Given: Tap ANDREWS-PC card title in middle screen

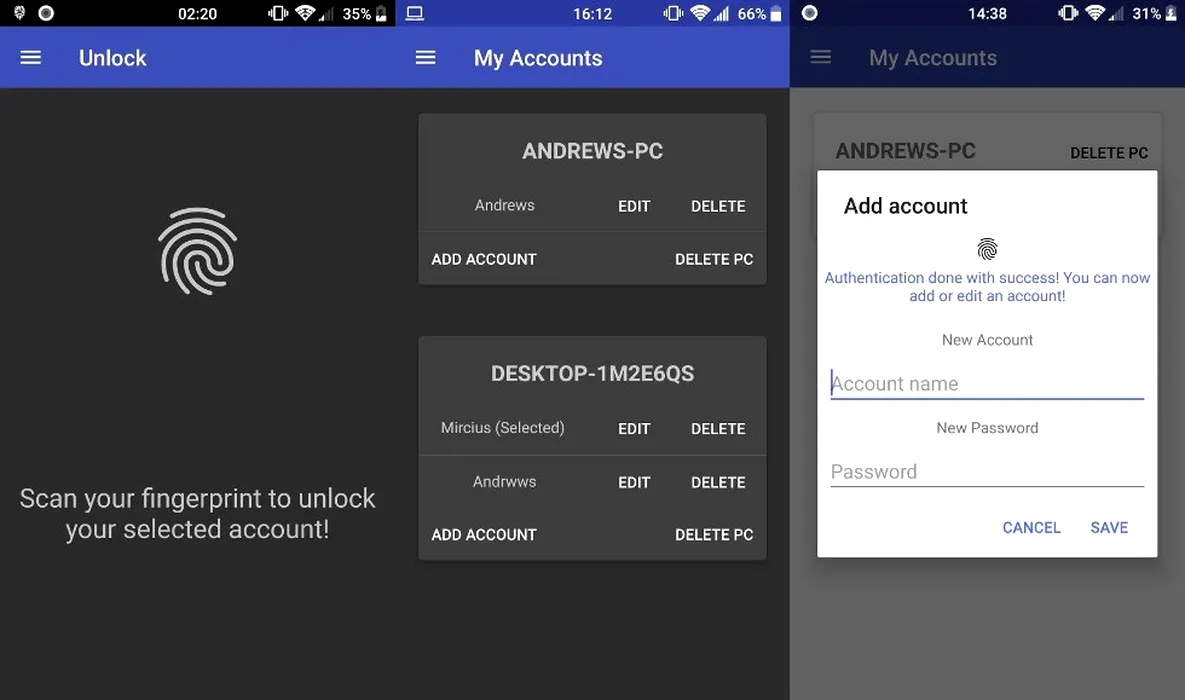Looking at the screenshot, I should (592, 151).
